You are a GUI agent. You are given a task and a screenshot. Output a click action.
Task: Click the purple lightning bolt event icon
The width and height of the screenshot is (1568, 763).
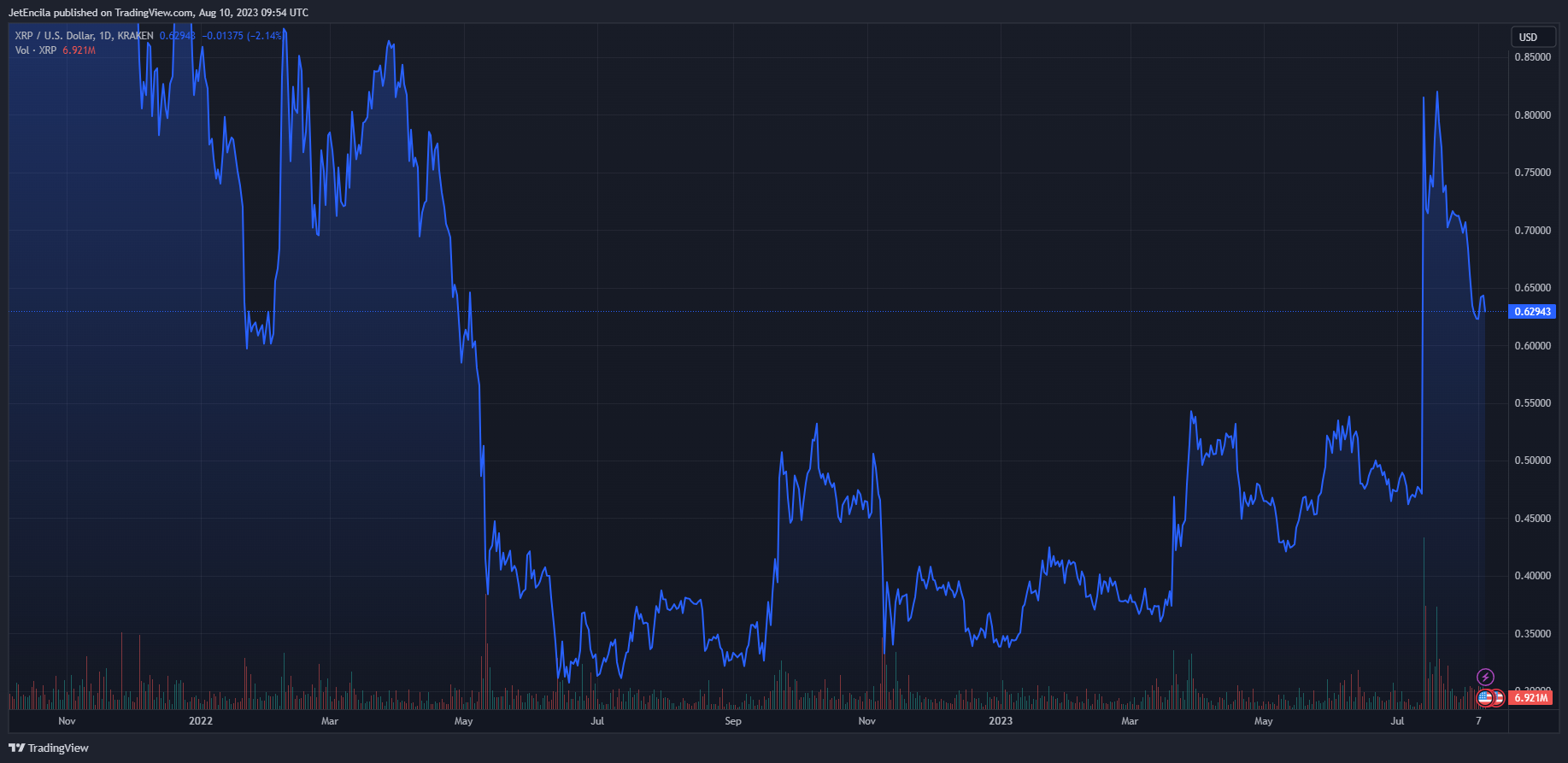pyautogui.click(x=1486, y=678)
